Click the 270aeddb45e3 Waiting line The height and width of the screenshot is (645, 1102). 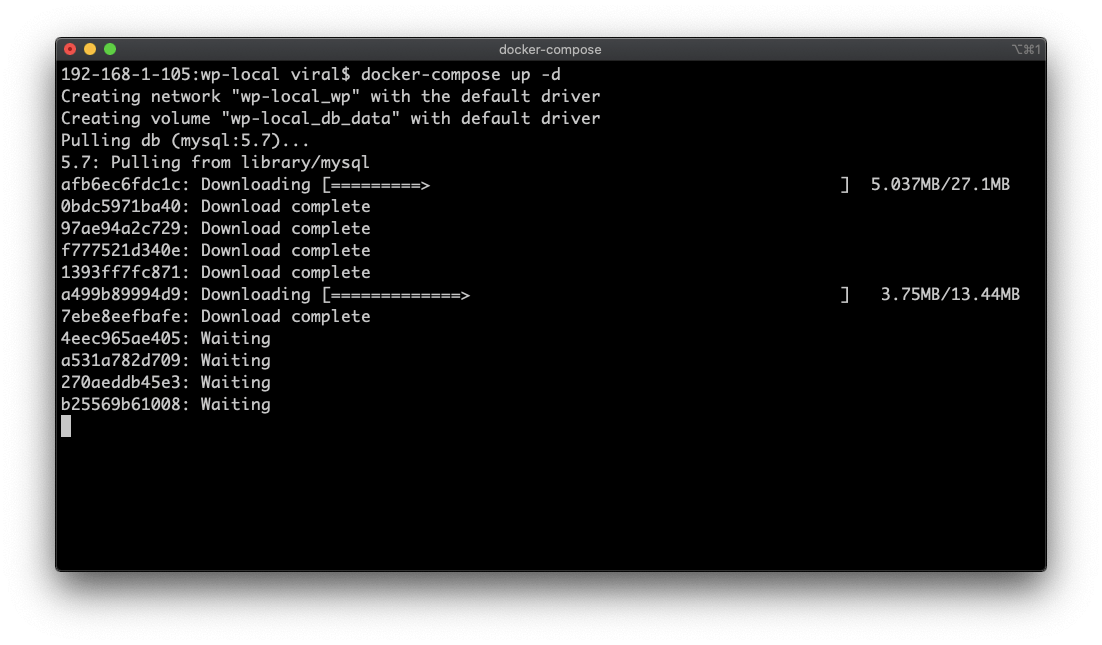166,382
